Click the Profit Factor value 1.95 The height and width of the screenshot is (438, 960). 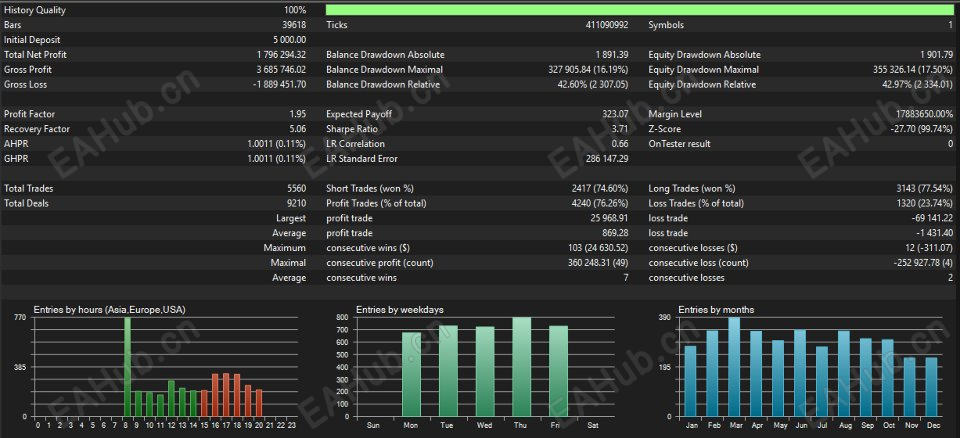[298, 115]
